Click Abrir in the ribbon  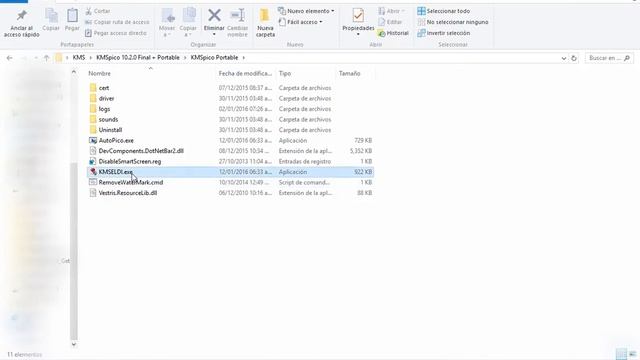tap(391, 11)
